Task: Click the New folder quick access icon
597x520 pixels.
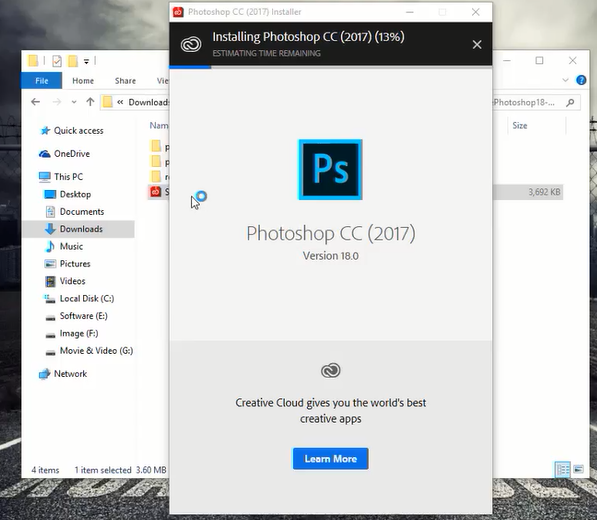Action: point(72,61)
